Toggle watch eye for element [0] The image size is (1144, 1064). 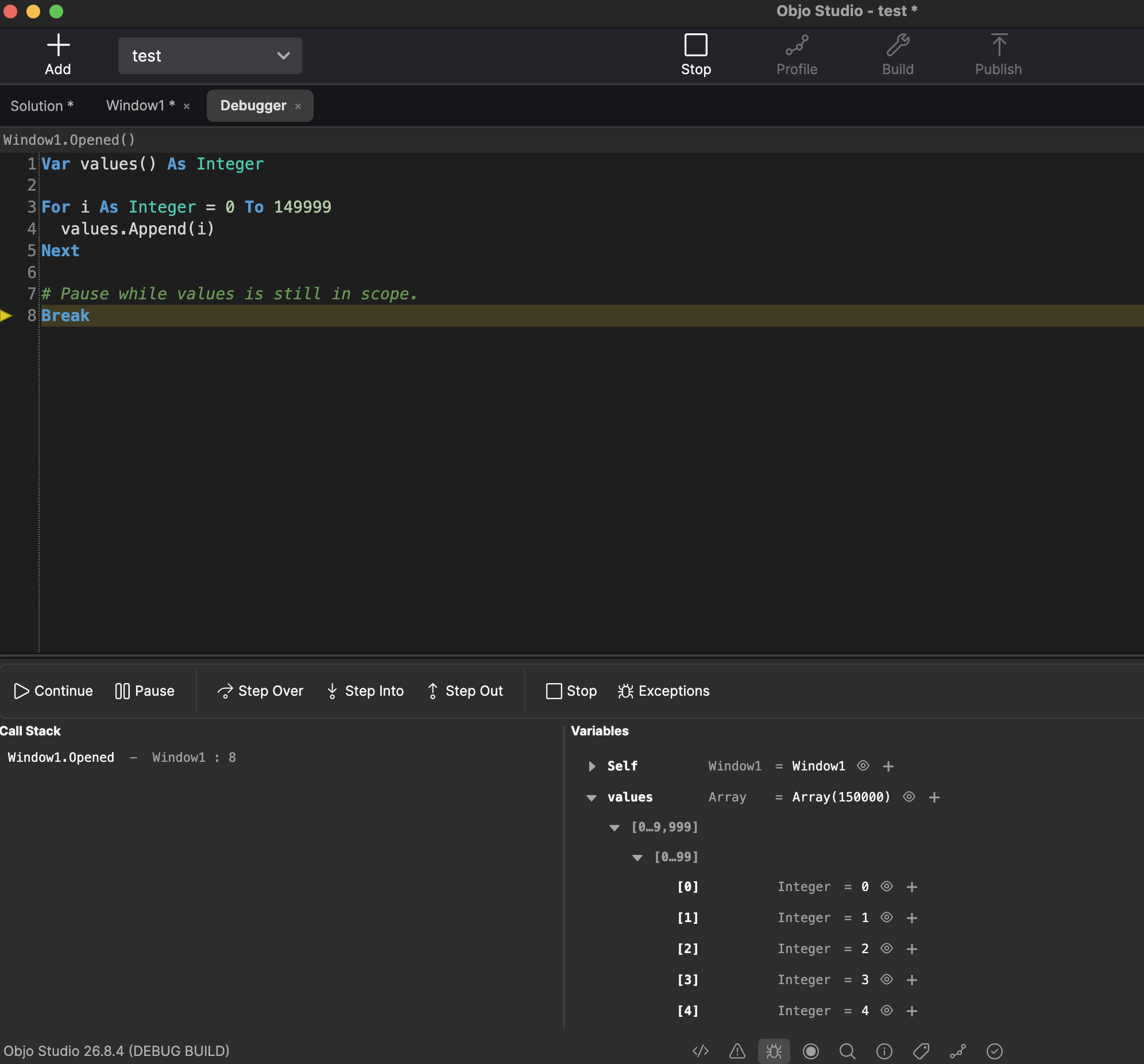point(887,886)
